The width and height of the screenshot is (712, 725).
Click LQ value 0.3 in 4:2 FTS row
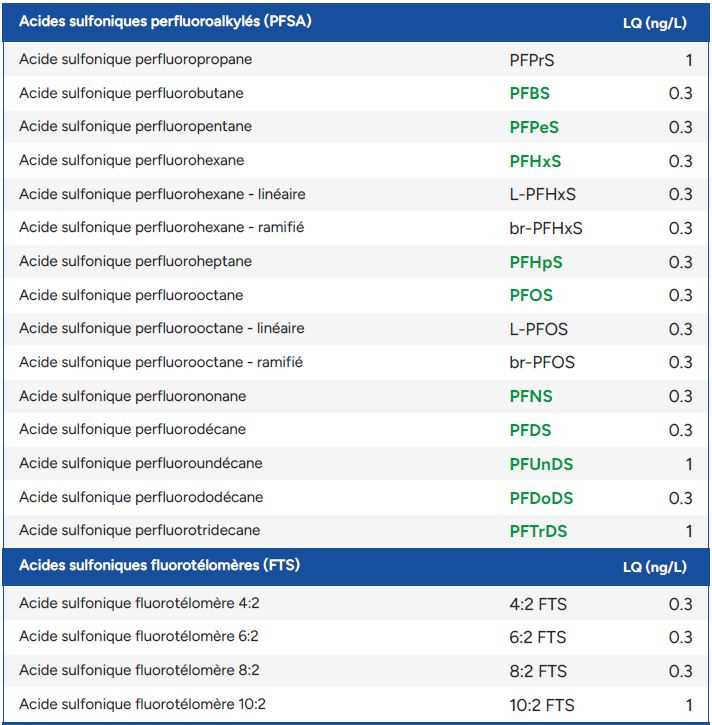681,604
